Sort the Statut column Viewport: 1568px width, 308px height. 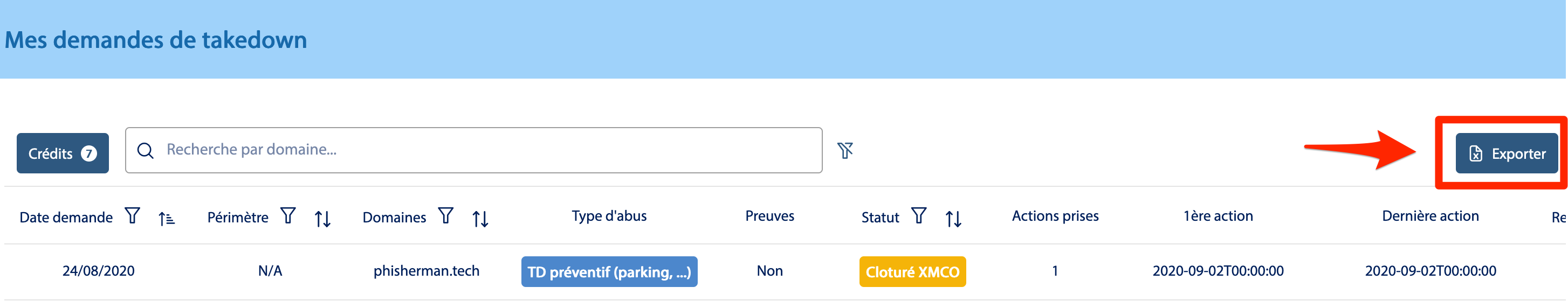click(953, 218)
